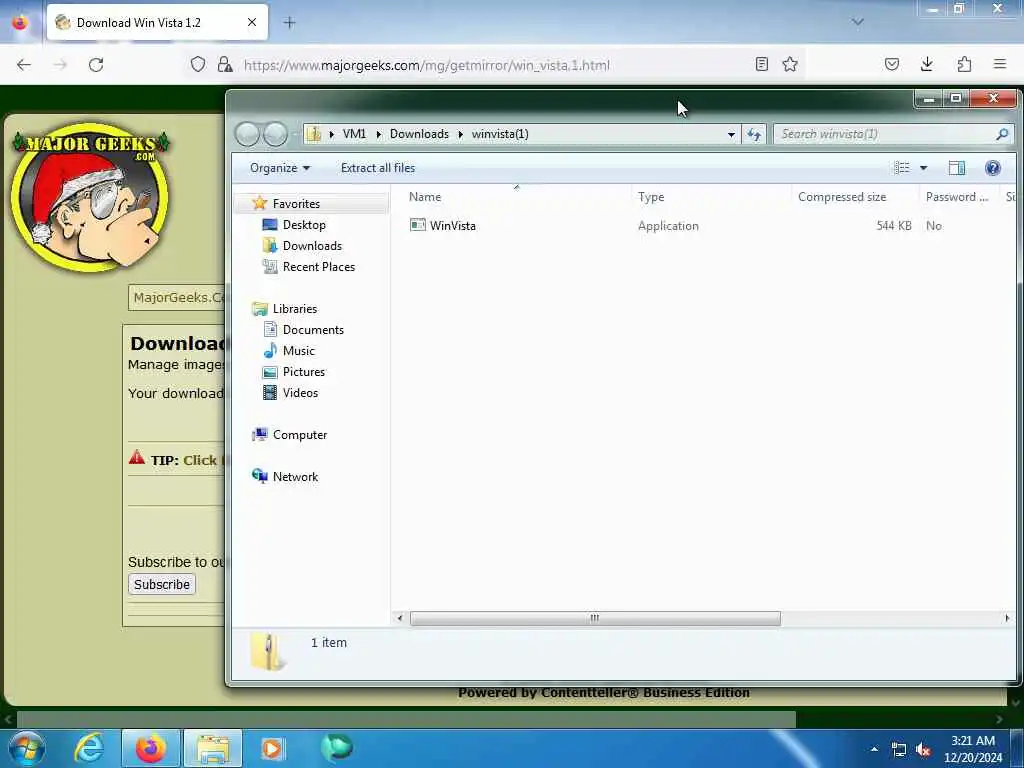
Task: Change view with the view icon
Action: [902, 168]
